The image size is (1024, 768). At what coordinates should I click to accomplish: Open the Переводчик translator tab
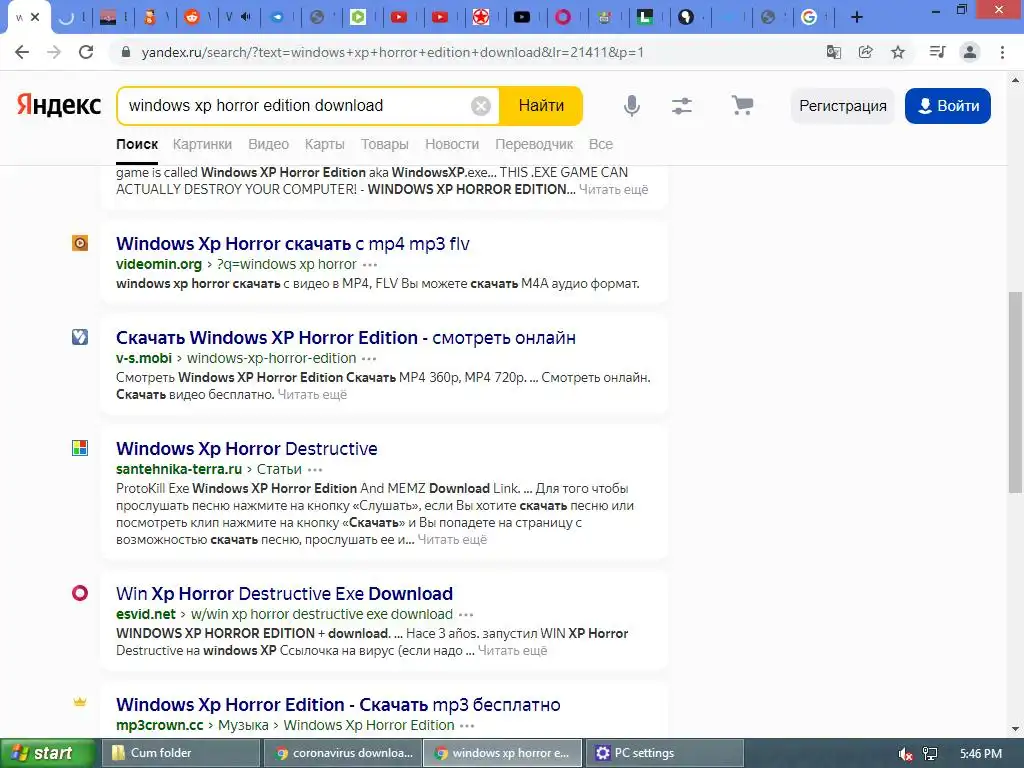(x=534, y=144)
